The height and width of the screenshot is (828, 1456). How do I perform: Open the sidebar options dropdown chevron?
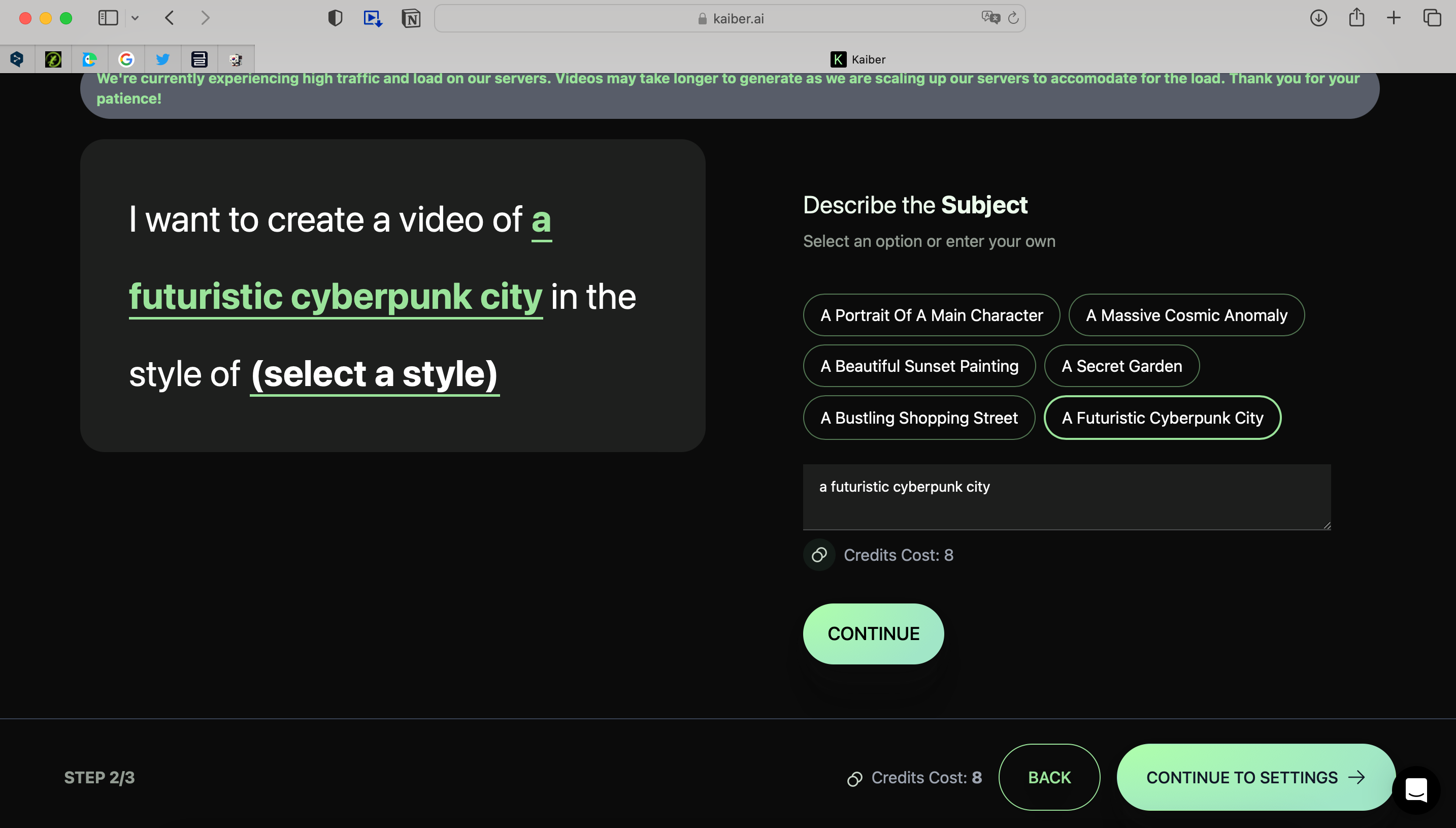tap(135, 18)
